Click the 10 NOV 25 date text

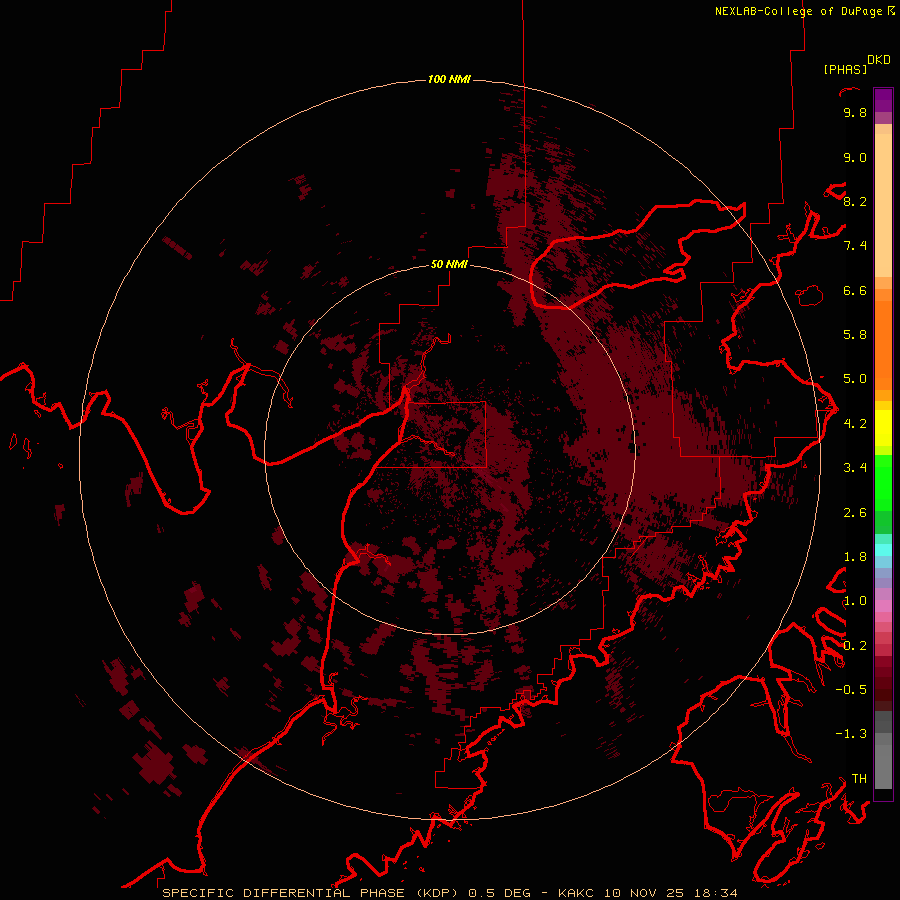(642, 893)
